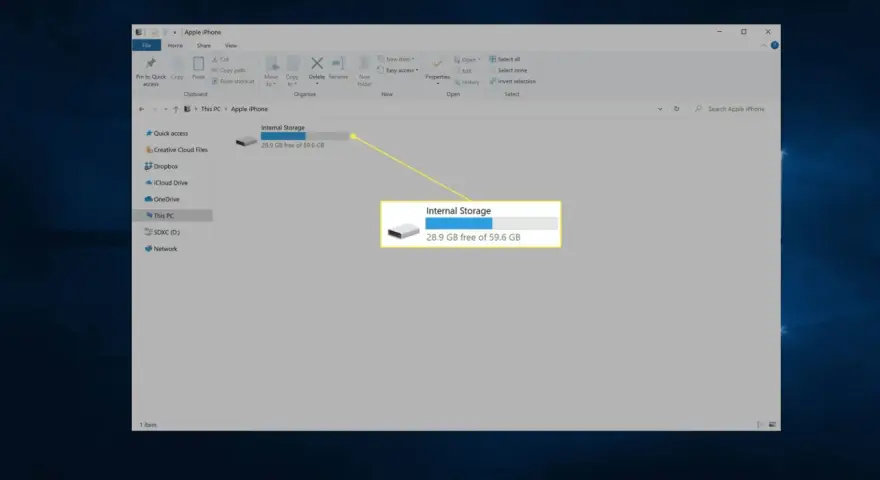
Task: Select Network in the navigation pane
Action: point(161,249)
